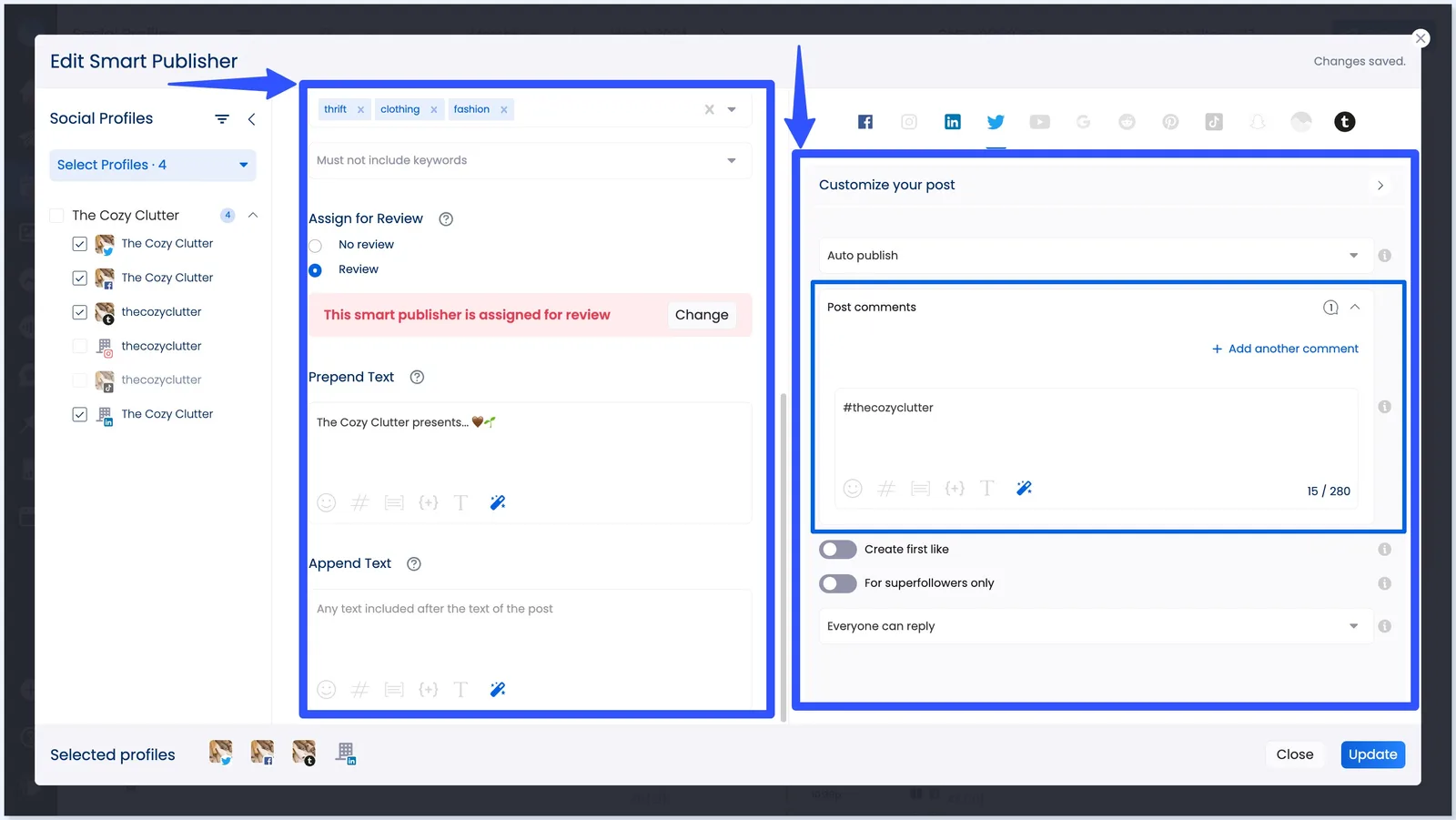Click Add another comment link

(1284, 349)
